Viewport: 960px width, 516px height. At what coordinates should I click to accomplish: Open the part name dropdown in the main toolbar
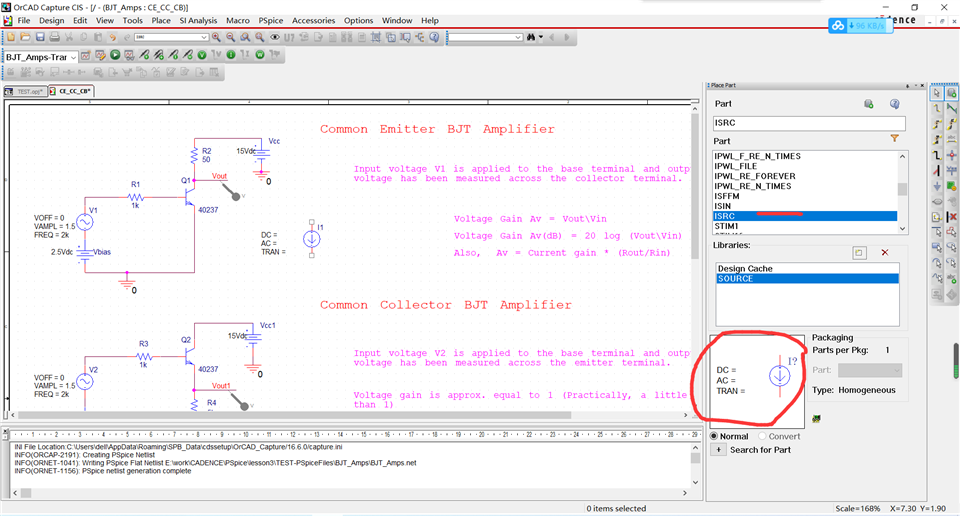point(204,37)
